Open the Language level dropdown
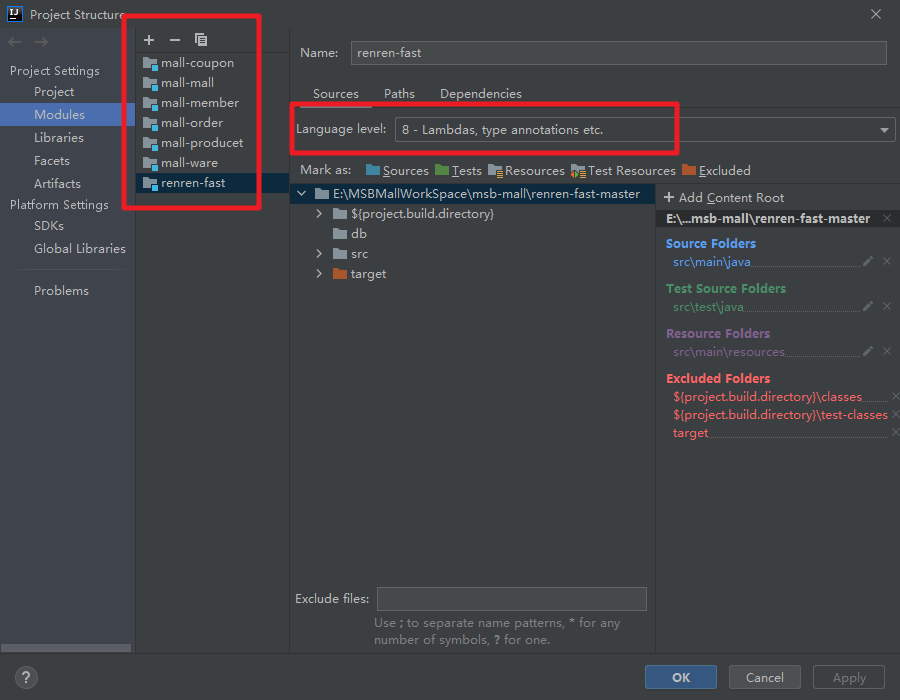 tap(645, 130)
